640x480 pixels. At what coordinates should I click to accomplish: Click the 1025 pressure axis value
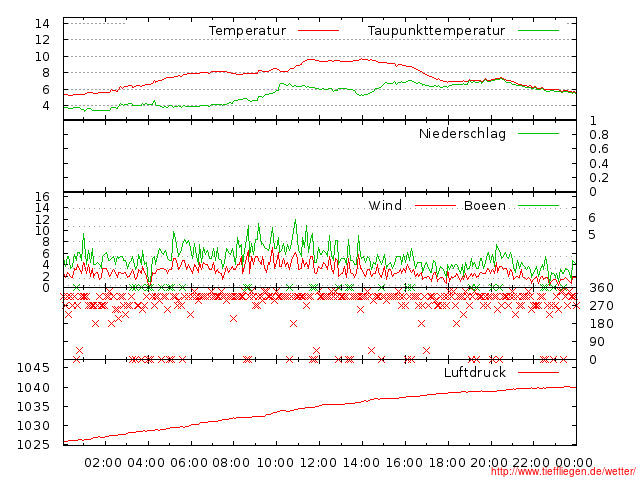(x=33, y=444)
